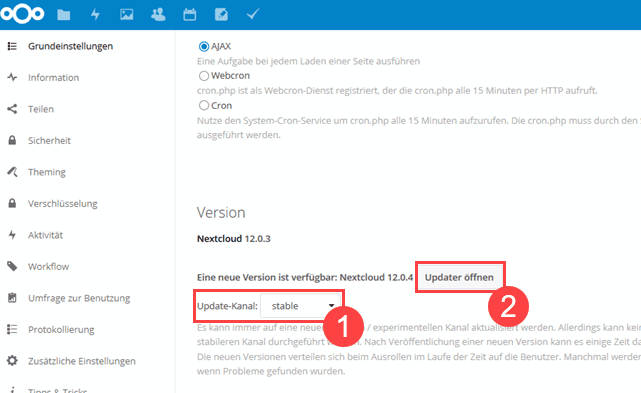Click the Updater öffnen button
The height and width of the screenshot is (393, 641).
[459, 277]
